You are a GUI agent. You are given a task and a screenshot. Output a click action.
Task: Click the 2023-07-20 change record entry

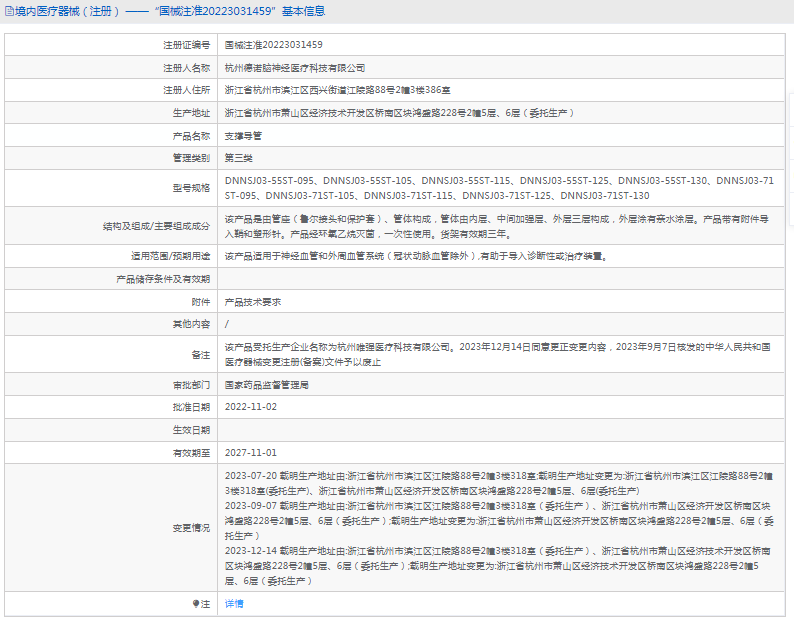point(499,483)
